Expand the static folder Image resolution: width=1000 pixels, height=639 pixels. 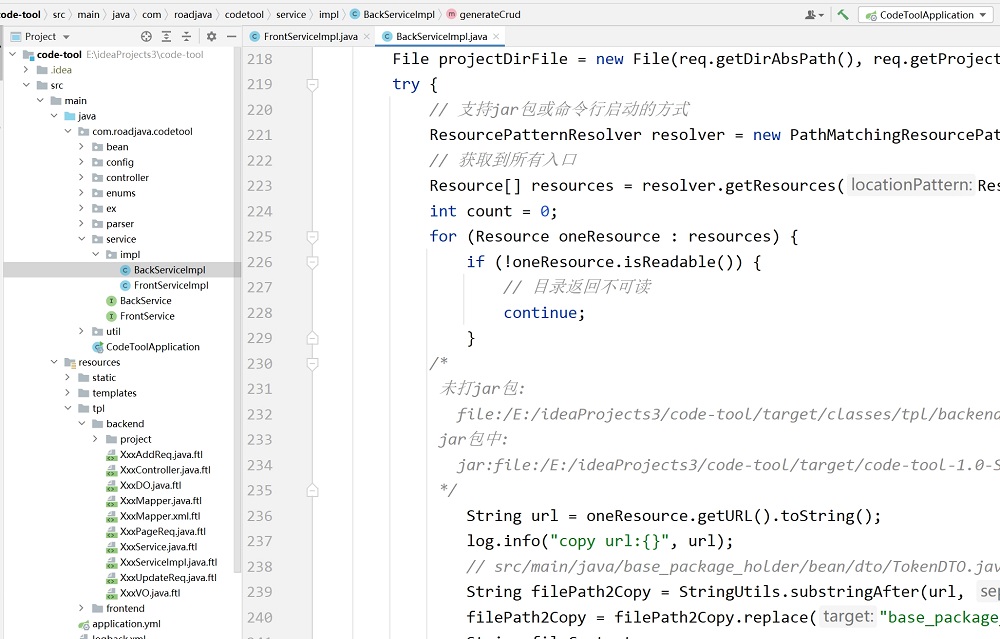point(68,377)
